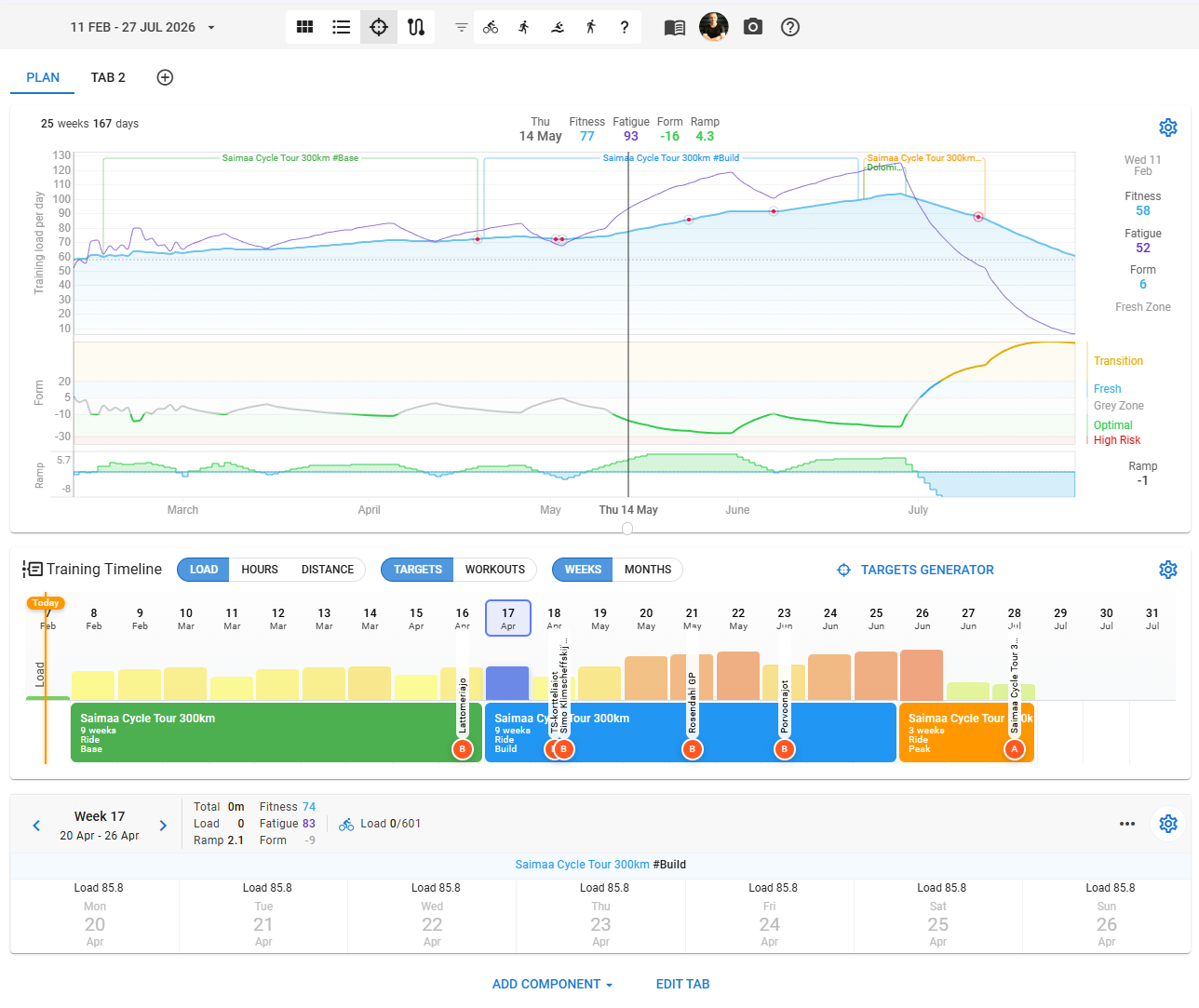The width and height of the screenshot is (1199, 1008).
Task: Open fitness chart settings gear
Action: click(1167, 128)
